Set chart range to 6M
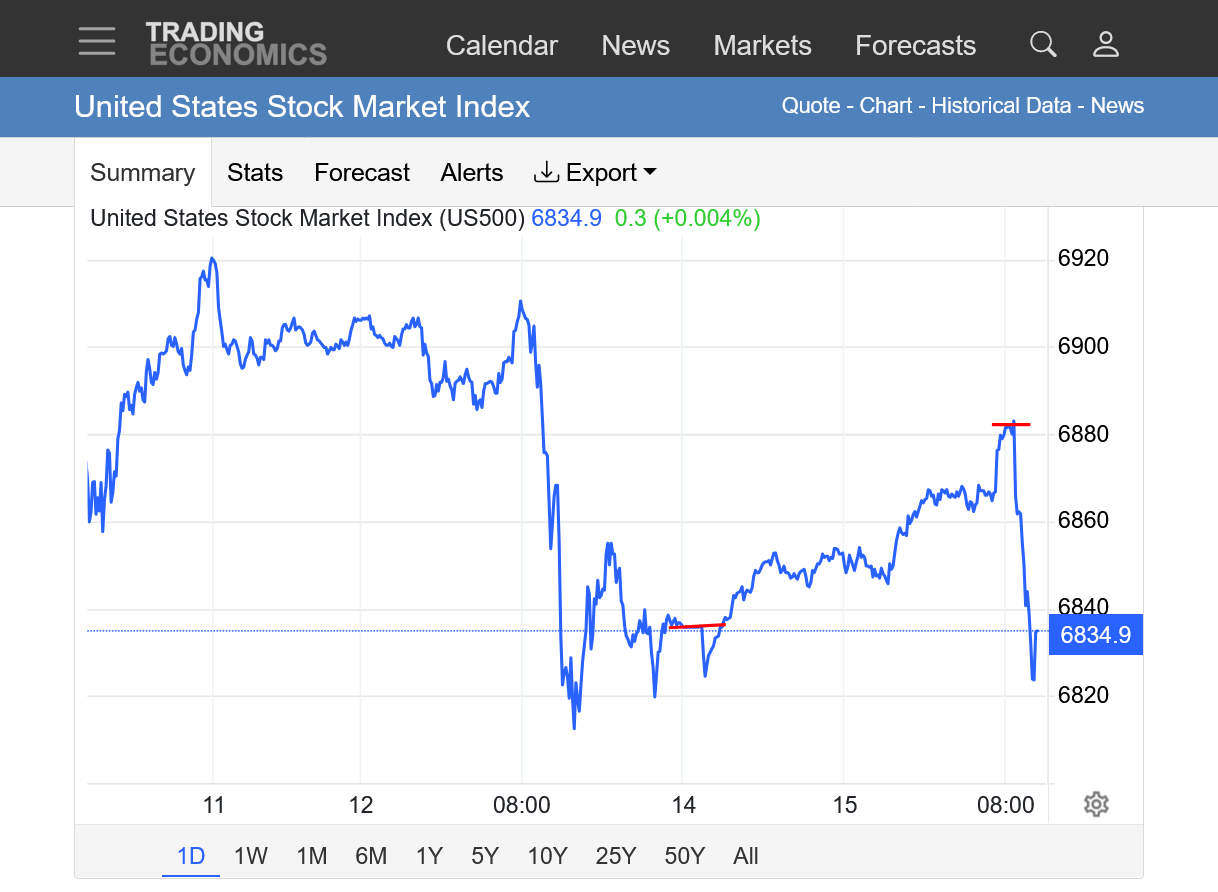 point(371,856)
